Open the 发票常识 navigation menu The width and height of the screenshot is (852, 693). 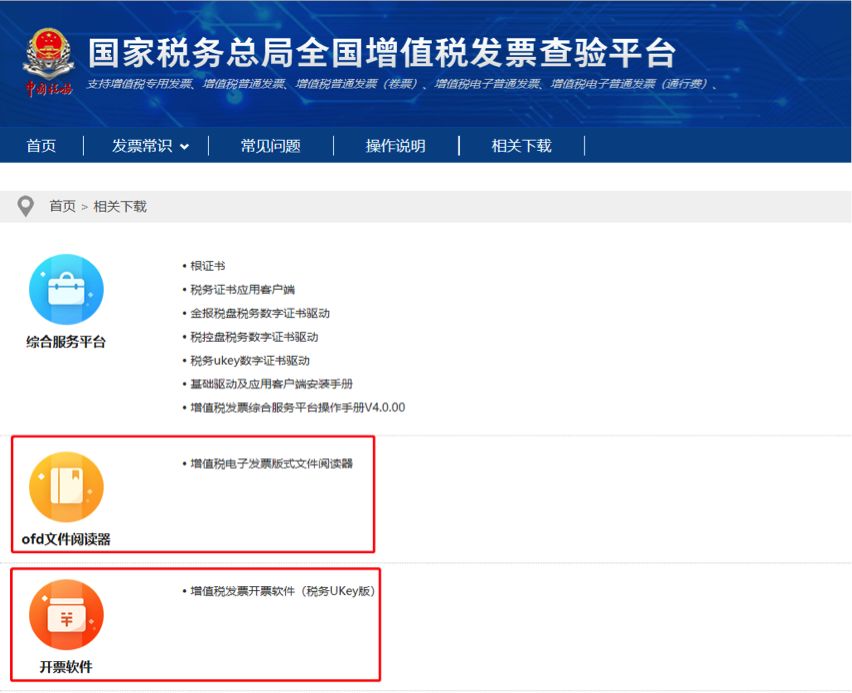coord(142,146)
